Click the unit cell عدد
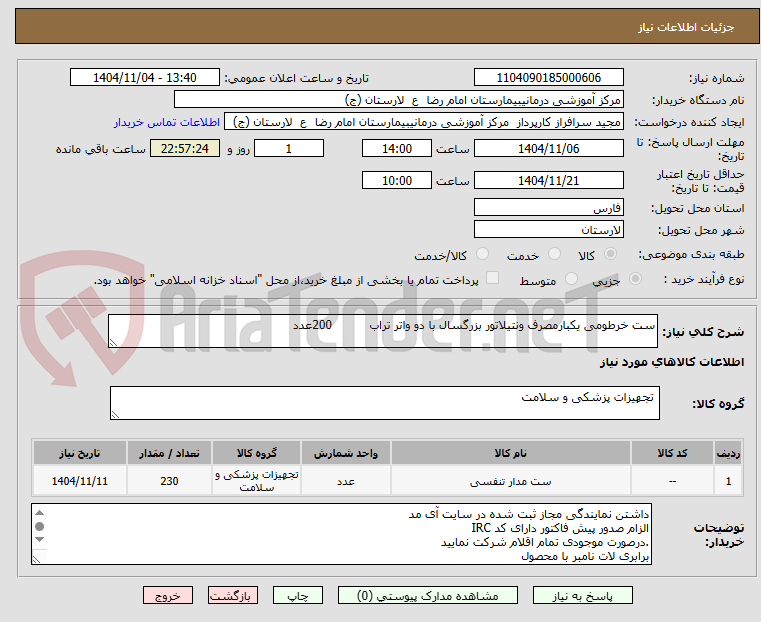 (346, 481)
